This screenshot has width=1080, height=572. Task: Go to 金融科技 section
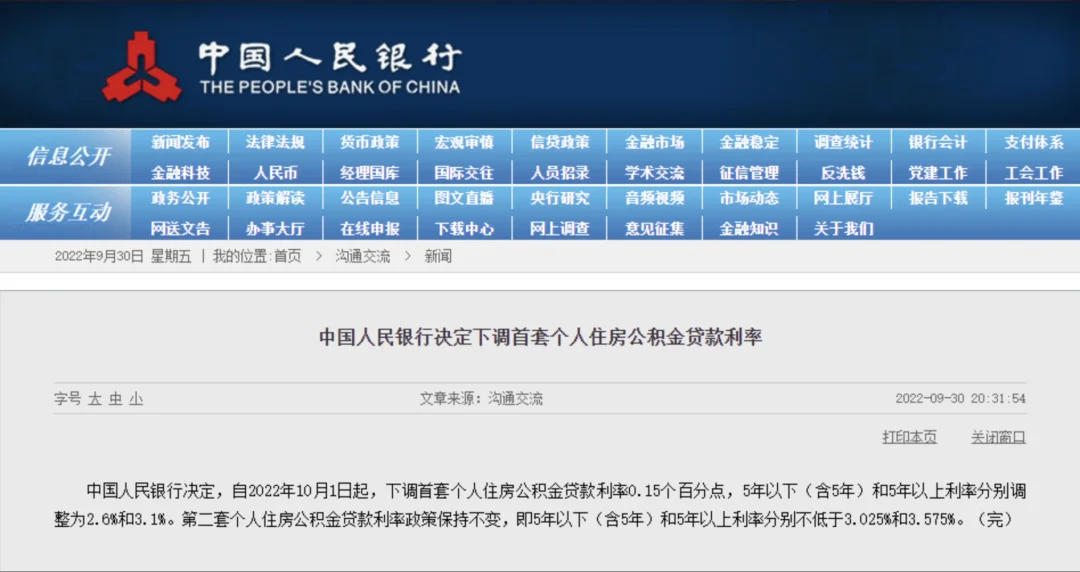(x=180, y=172)
